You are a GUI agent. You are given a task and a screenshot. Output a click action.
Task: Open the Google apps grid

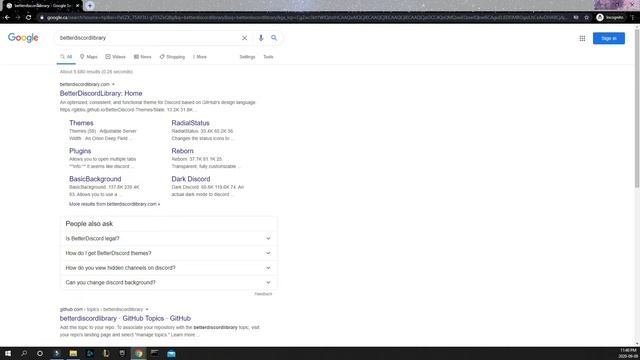[x=582, y=38]
